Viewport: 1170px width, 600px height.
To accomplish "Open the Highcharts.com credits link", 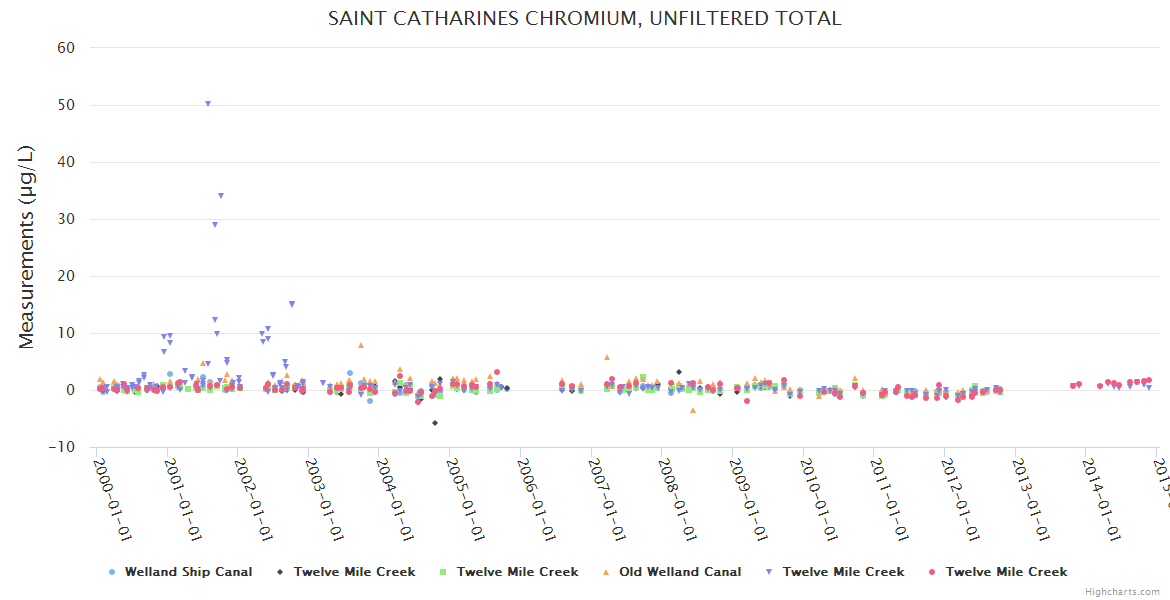I will pos(1125,592).
